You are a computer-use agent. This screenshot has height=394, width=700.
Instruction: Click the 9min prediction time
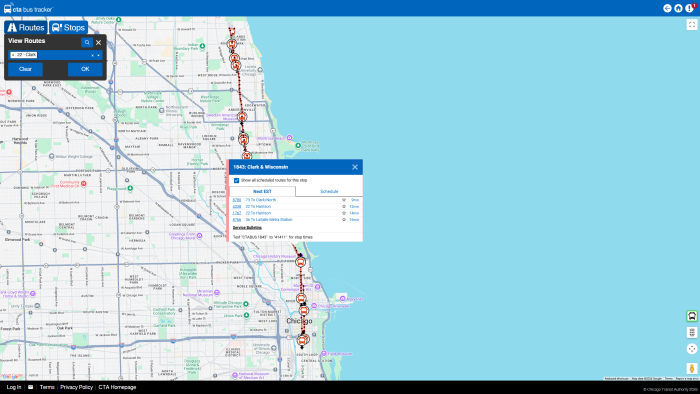coord(355,200)
